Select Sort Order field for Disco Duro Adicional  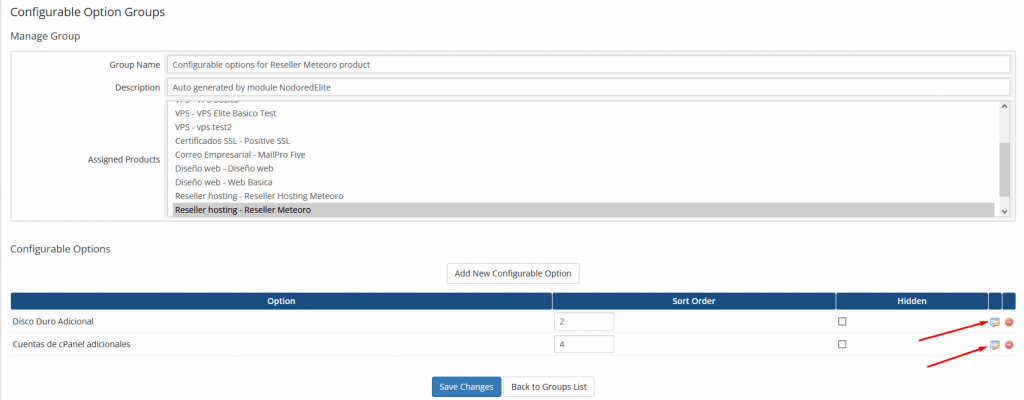point(583,321)
